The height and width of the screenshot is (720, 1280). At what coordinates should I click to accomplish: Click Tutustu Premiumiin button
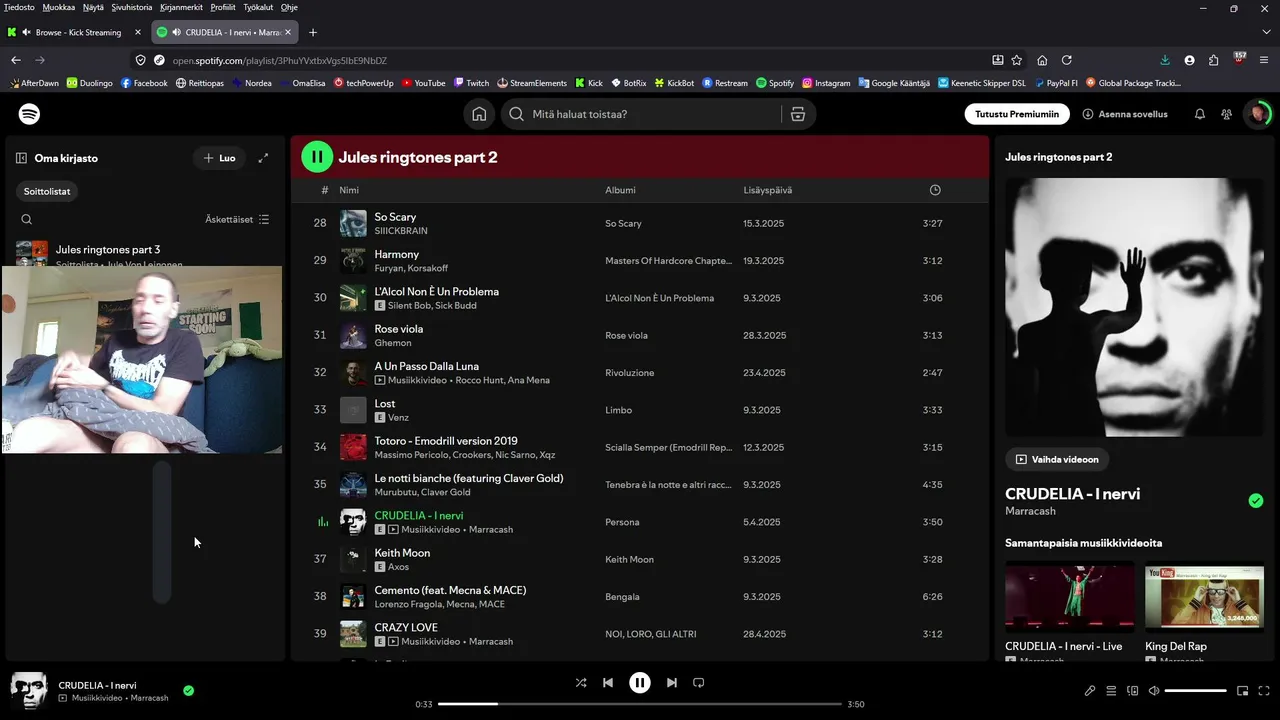(x=1017, y=114)
